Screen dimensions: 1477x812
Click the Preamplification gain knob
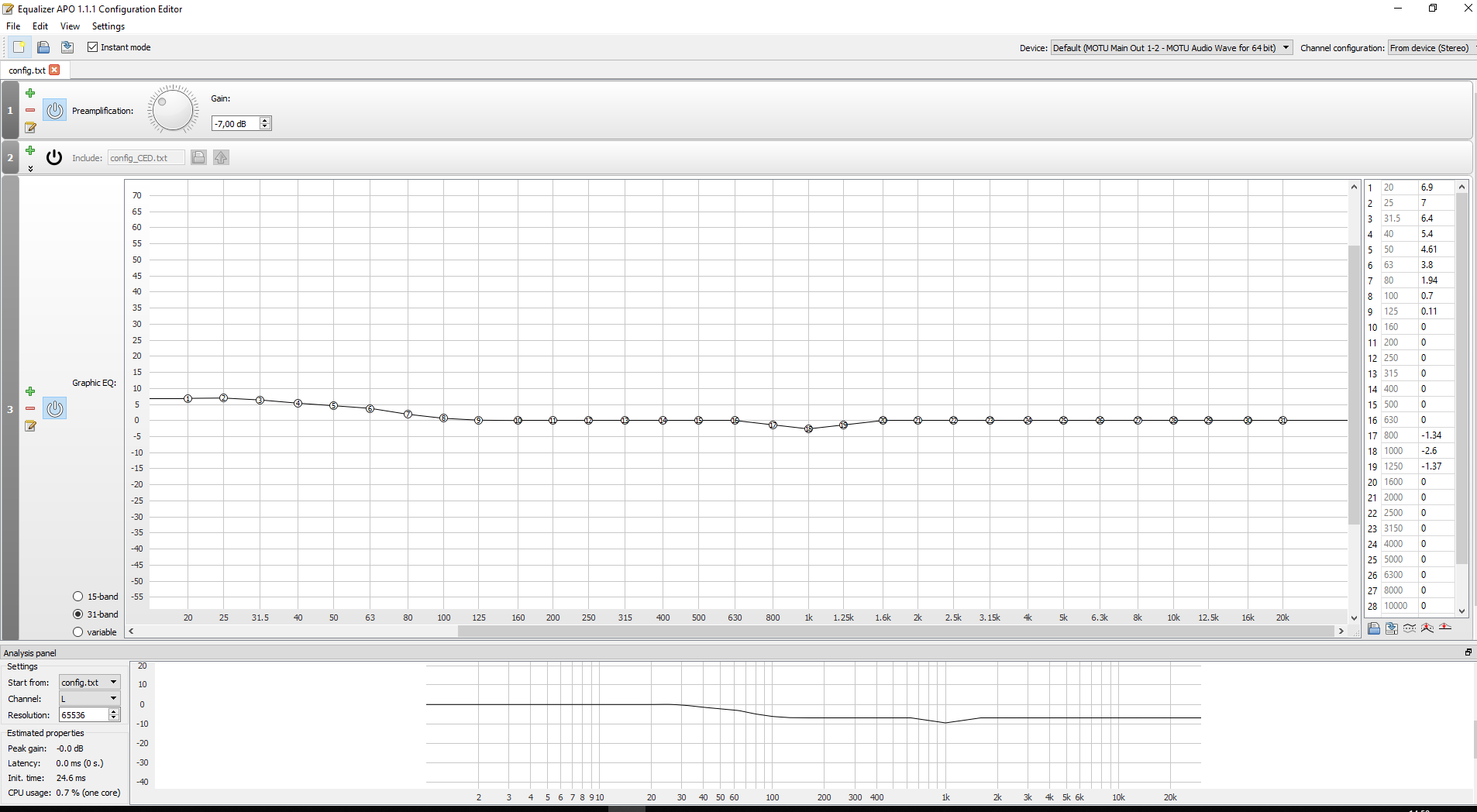[x=173, y=110]
